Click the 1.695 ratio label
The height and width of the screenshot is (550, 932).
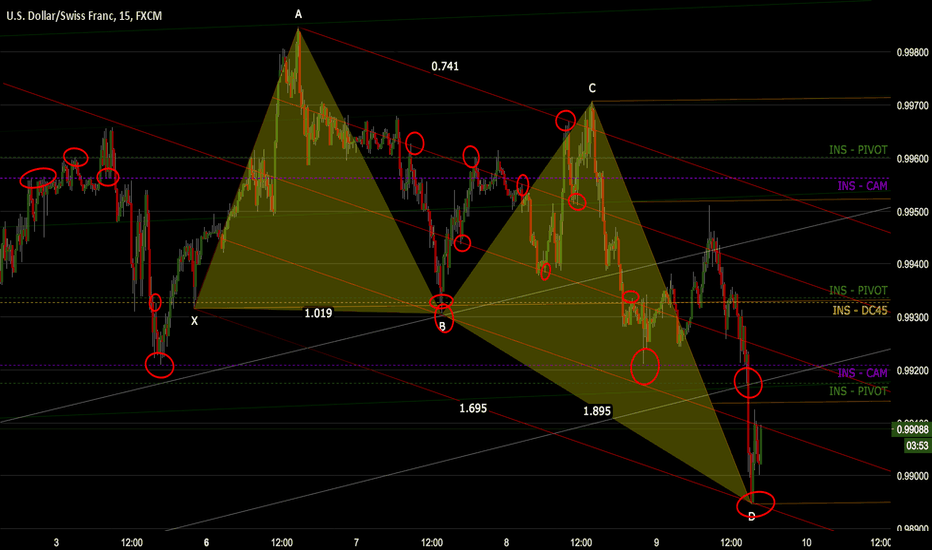[x=473, y=408]
